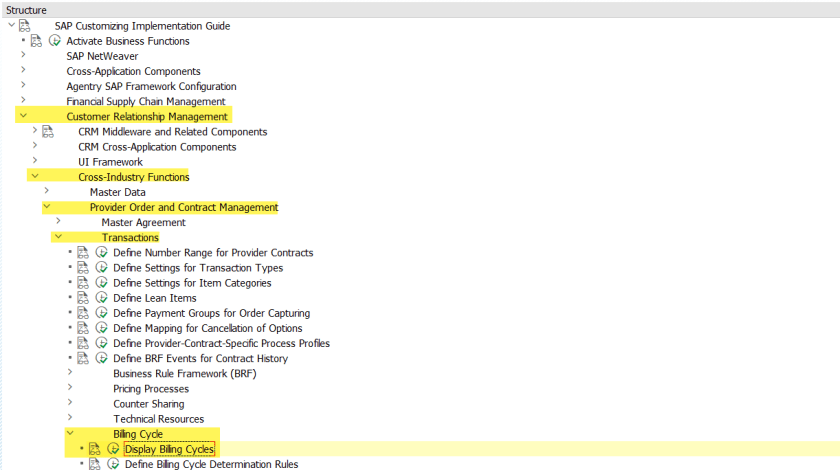Open documentation for Define Settings for Transaction Types
Image resolution: width=840 pixels, height=470 pixels.
[x=83, y=267]
